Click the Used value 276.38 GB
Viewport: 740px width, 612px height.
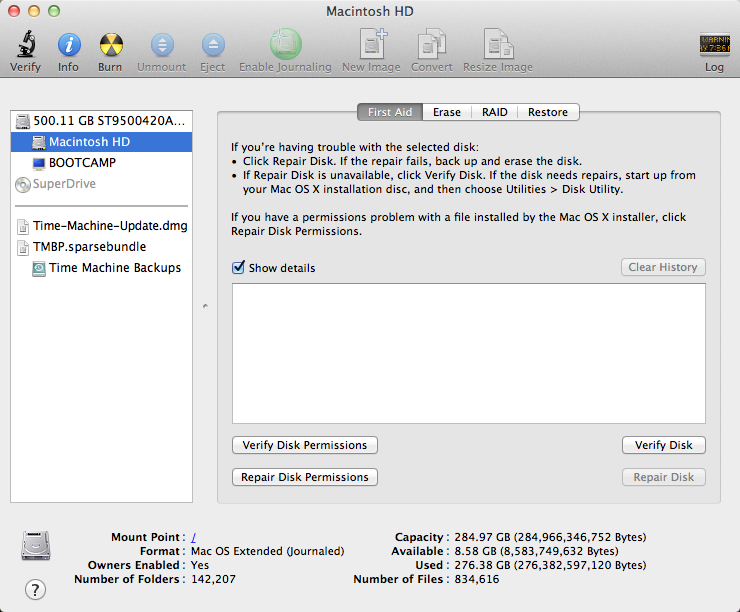[550, 565]
